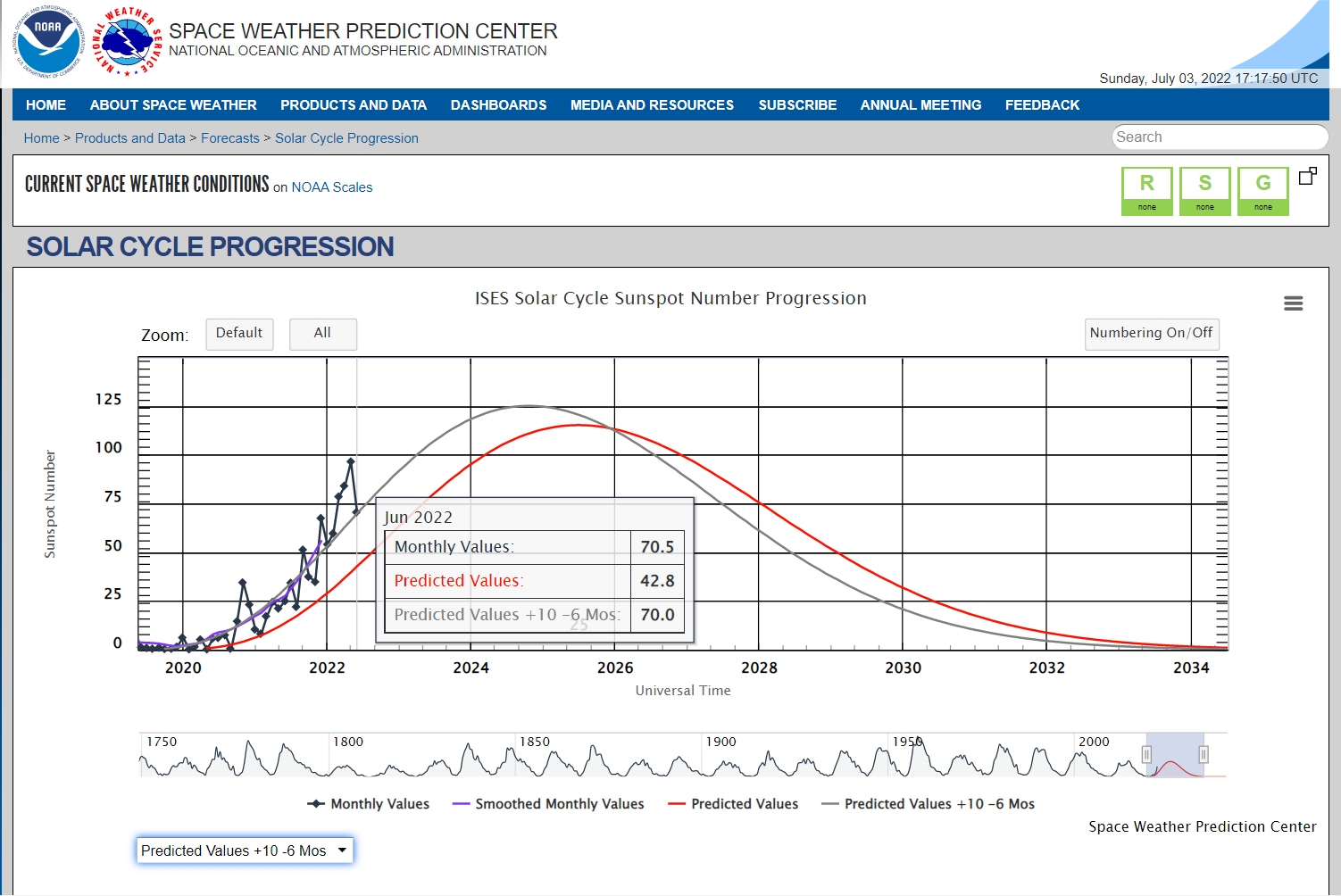Viewport: 1341px width, 896px height.
Task: Click the All zoom button
Action: click(x=322, y=334)
